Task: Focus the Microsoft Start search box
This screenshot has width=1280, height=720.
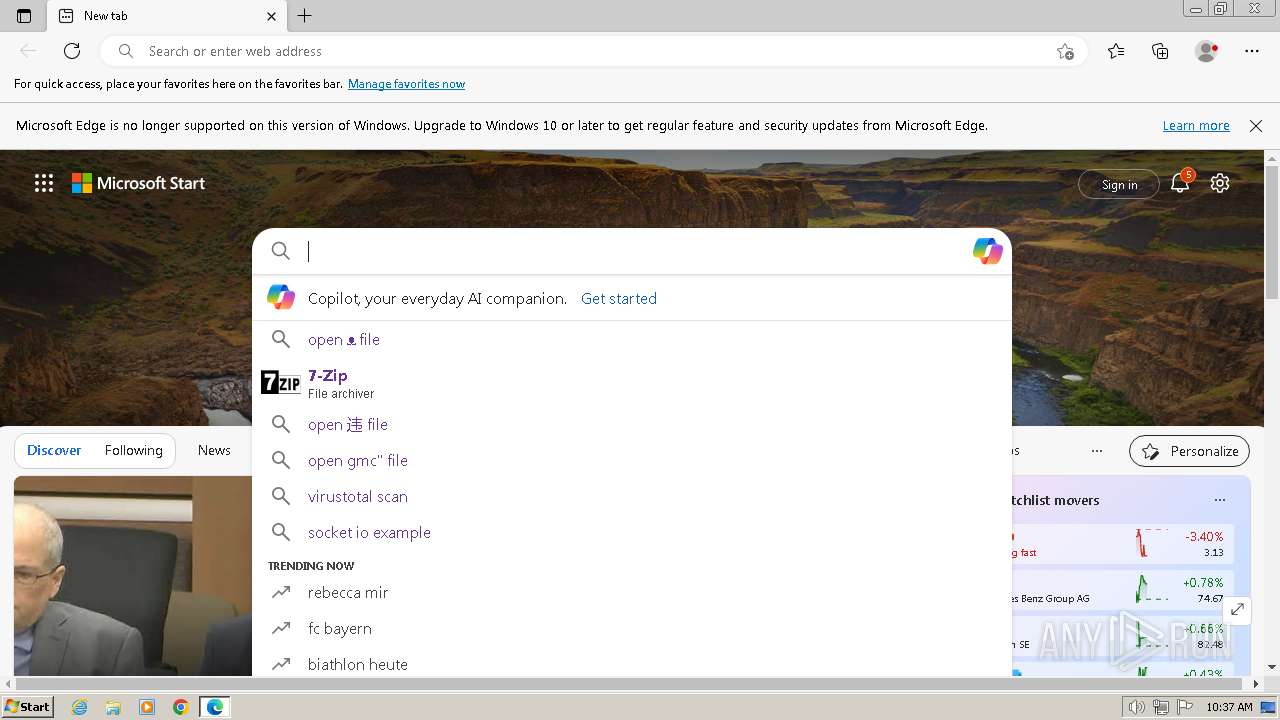Action: (632, 251)
